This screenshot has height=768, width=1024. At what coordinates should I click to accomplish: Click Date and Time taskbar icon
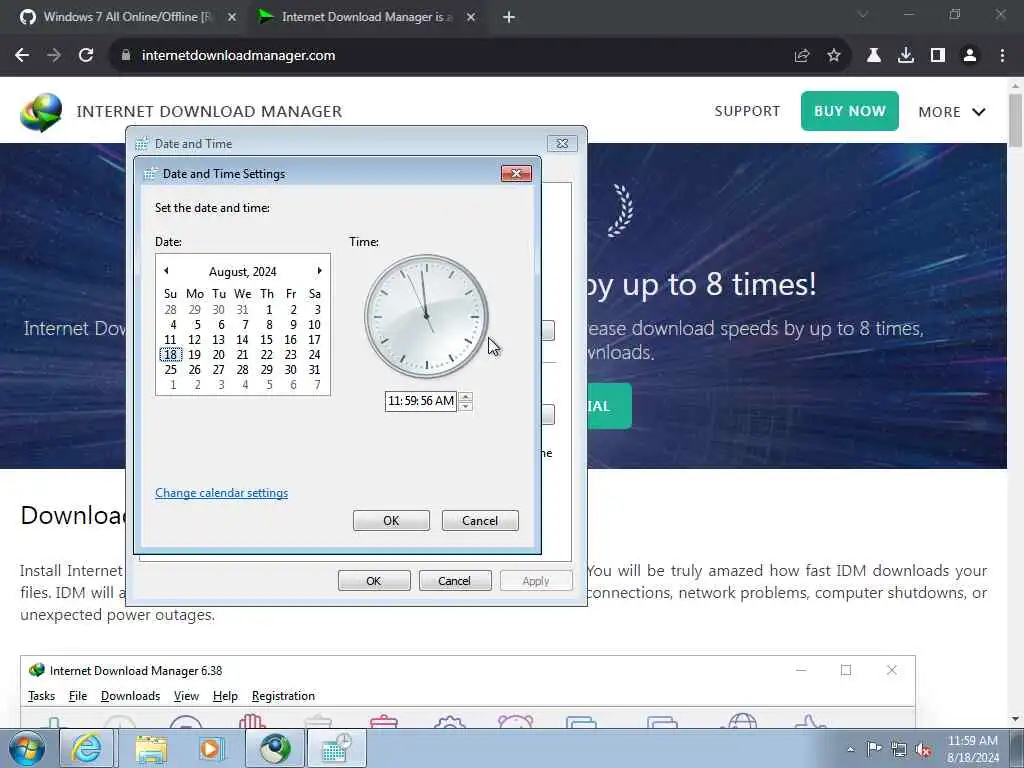point(336,748)
